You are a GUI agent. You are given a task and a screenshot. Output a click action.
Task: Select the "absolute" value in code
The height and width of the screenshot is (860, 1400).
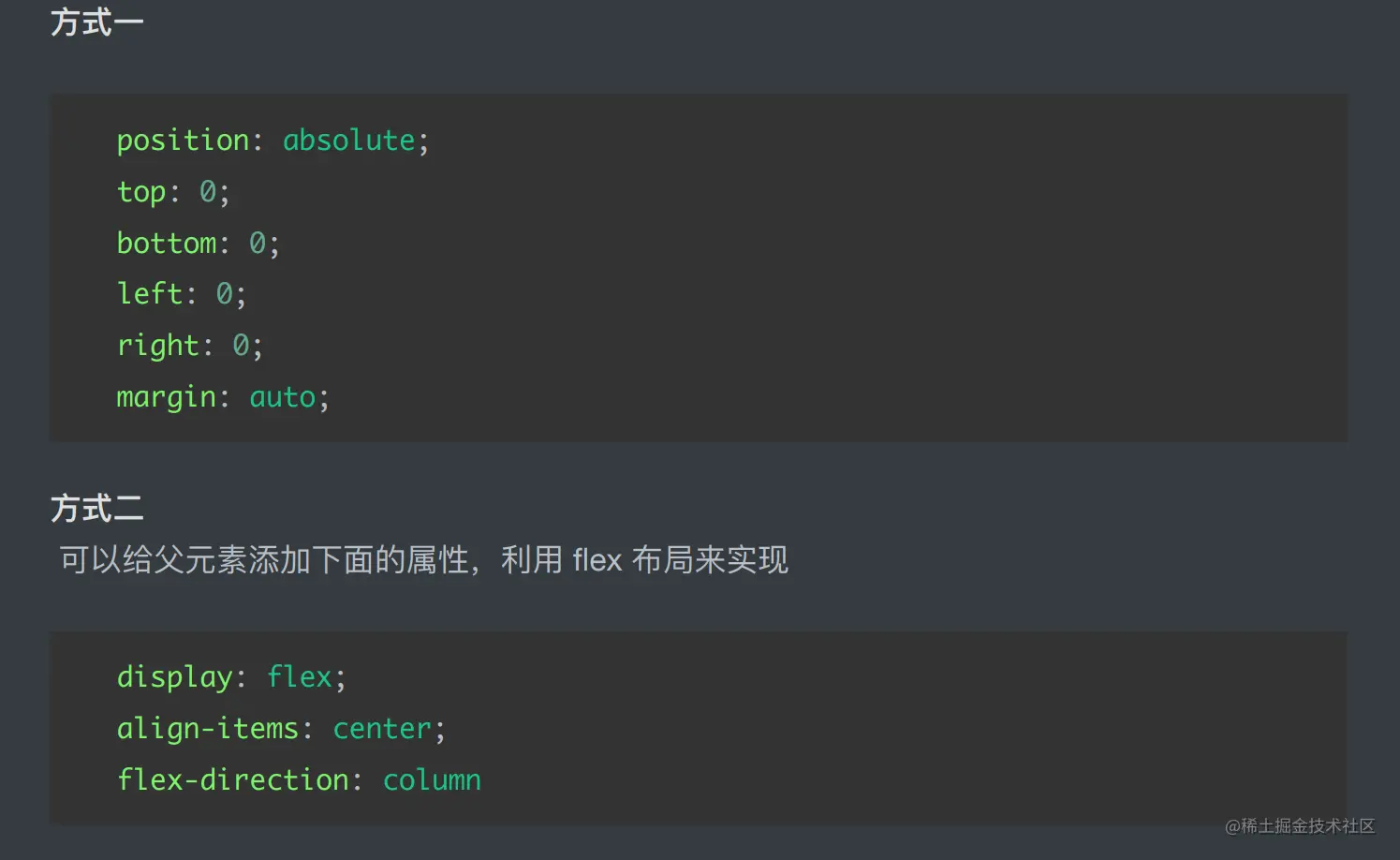coord(348,141)
